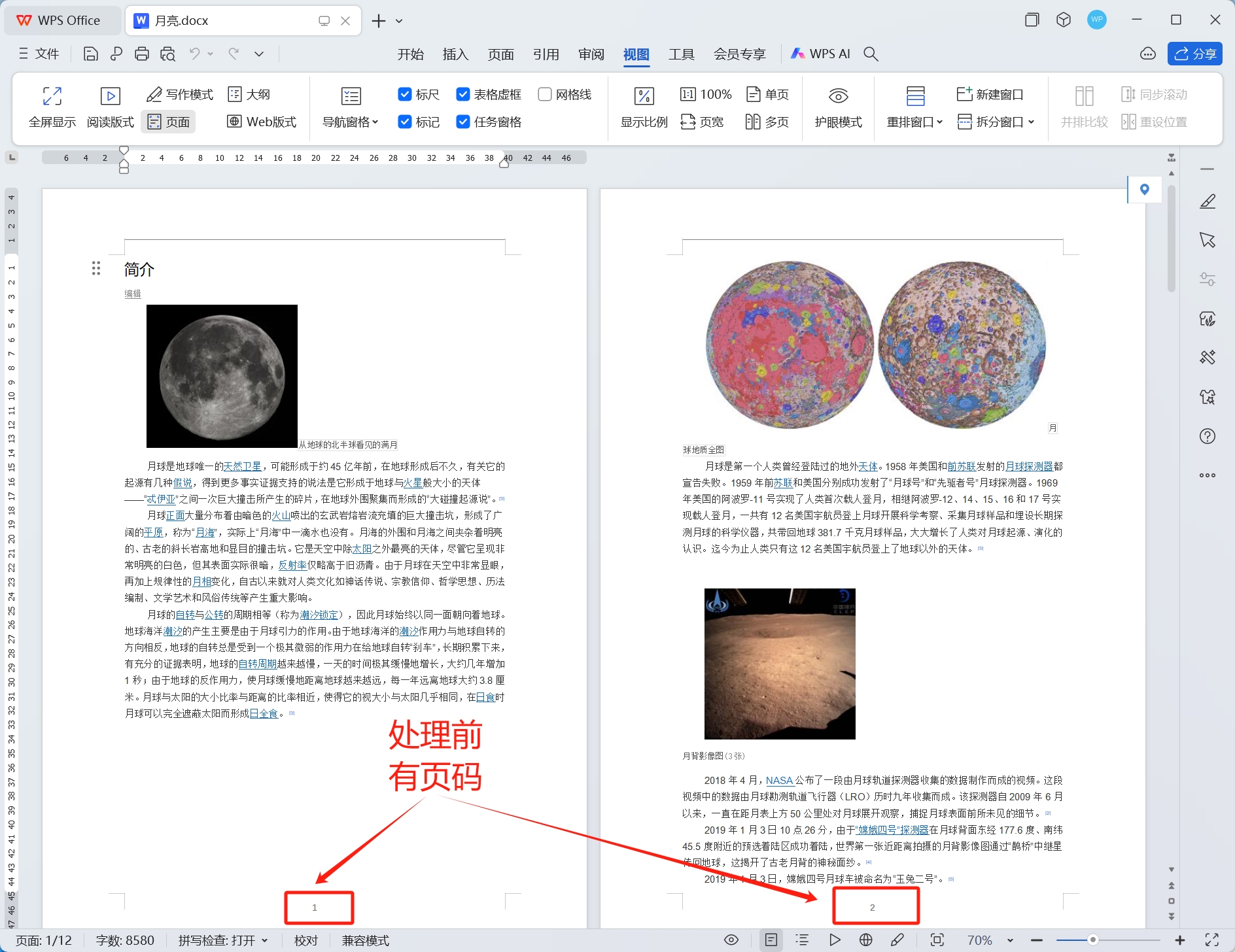Uncheck the 表格虚框 table gridlines option
1235x952 pixels.
coord(464,93)
